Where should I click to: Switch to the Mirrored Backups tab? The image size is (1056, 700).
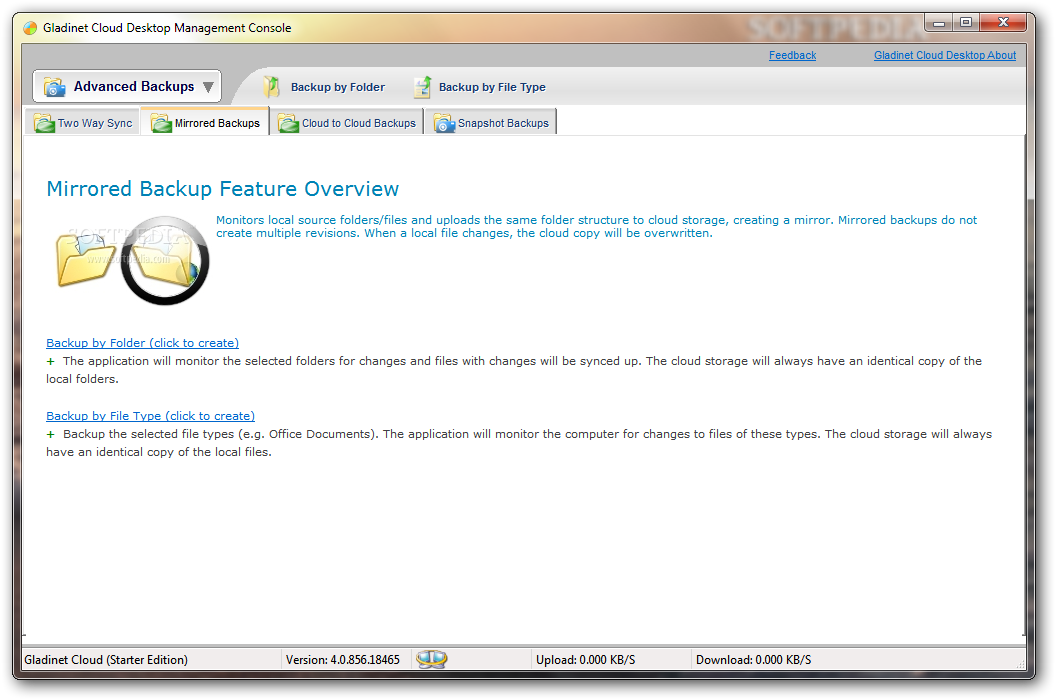pos(205,122)
